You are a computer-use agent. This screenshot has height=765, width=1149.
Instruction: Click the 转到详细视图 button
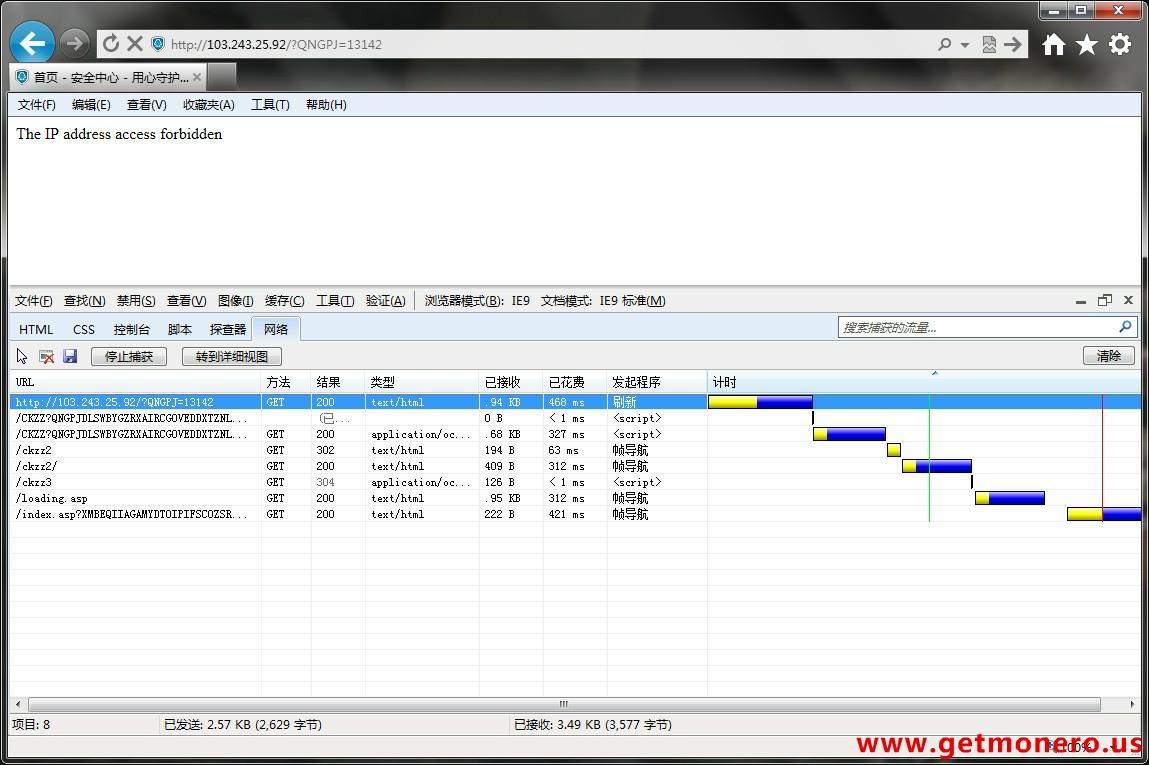pos(232,356)
